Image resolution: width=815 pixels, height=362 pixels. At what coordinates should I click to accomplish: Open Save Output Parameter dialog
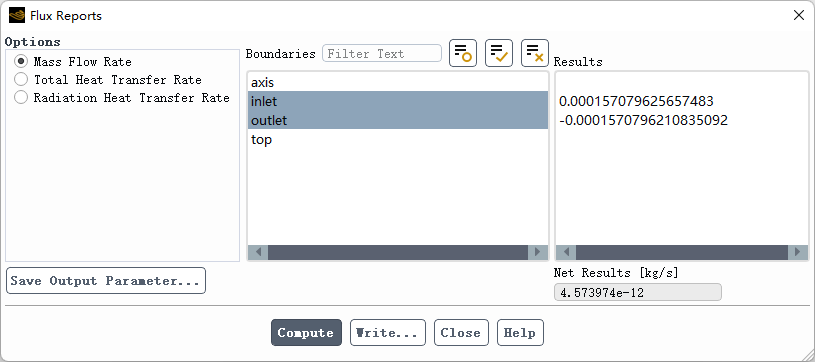point(106,281)
